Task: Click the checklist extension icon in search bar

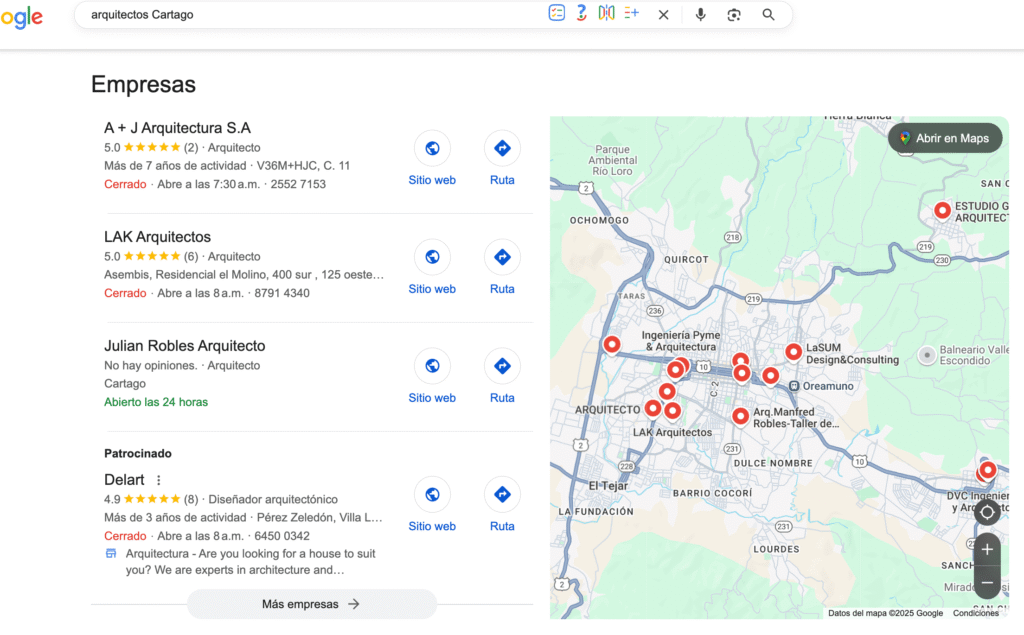Action: coord(556,13)
